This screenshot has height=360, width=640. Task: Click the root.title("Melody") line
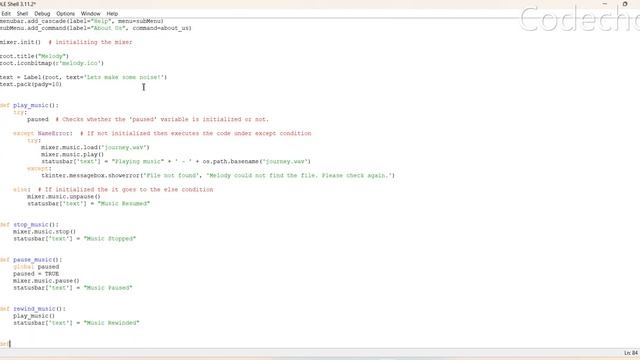(34, 56)
